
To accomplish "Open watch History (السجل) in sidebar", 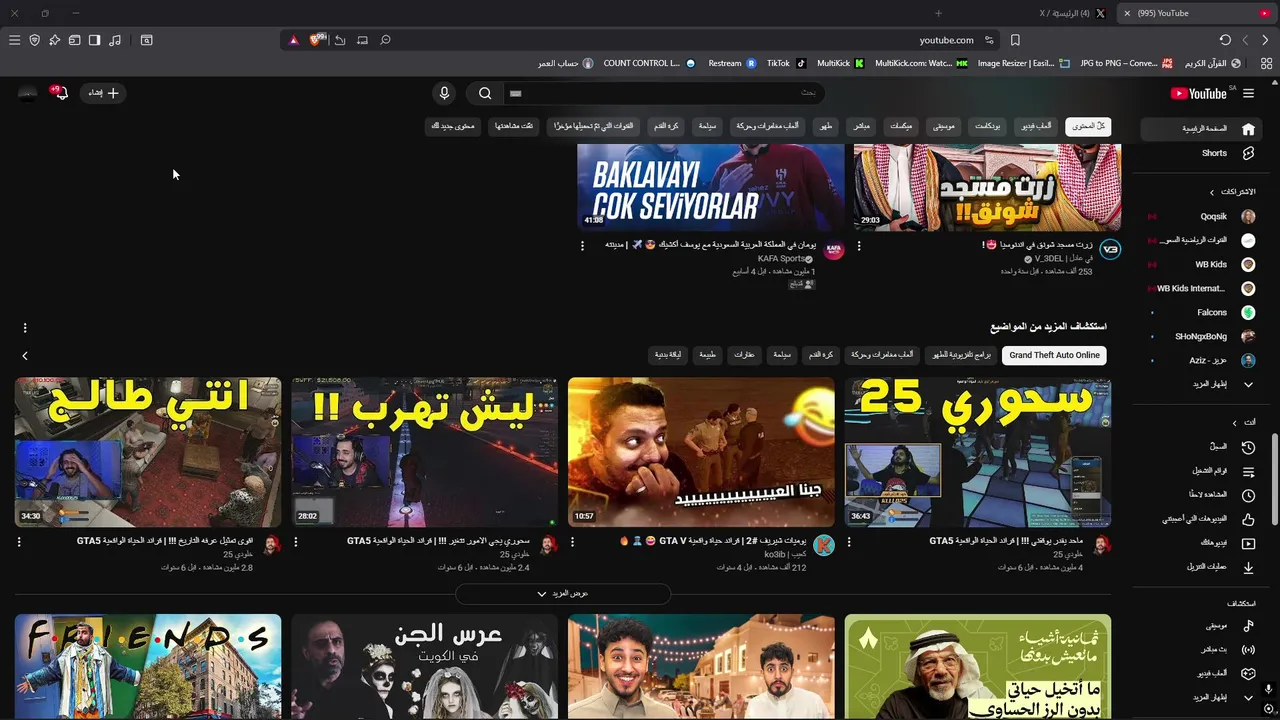I will tap(1200, 447).
